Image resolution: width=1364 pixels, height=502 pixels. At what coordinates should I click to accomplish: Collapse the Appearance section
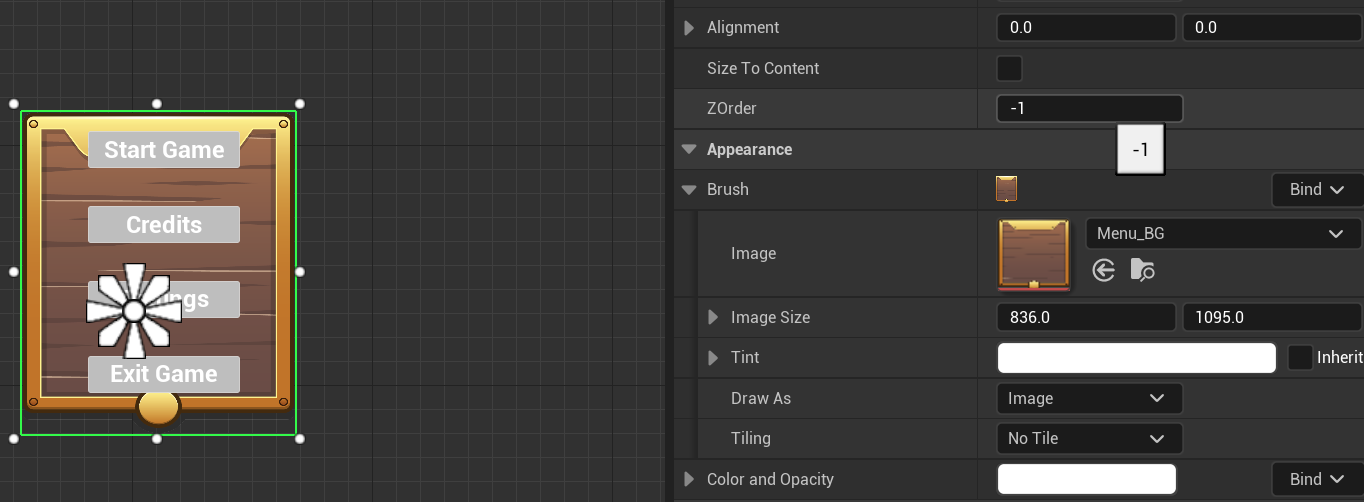point(689,149)
